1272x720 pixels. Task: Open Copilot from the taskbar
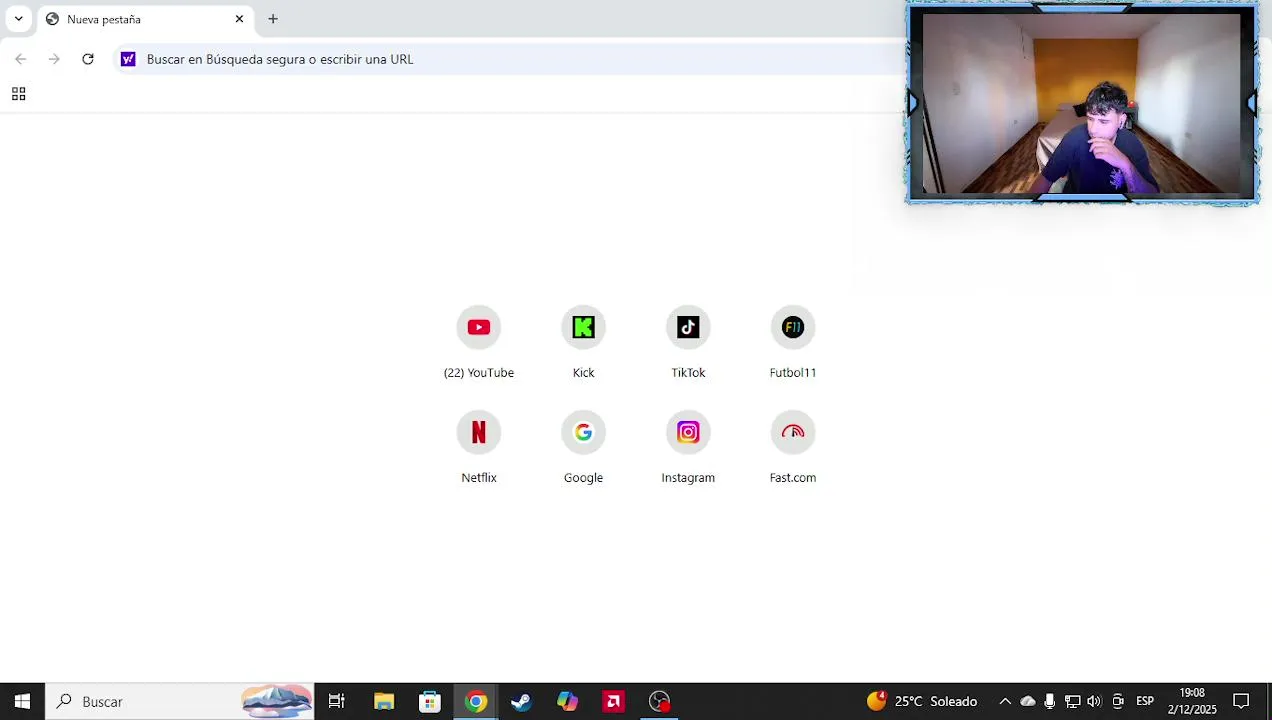tap(568, 701)
